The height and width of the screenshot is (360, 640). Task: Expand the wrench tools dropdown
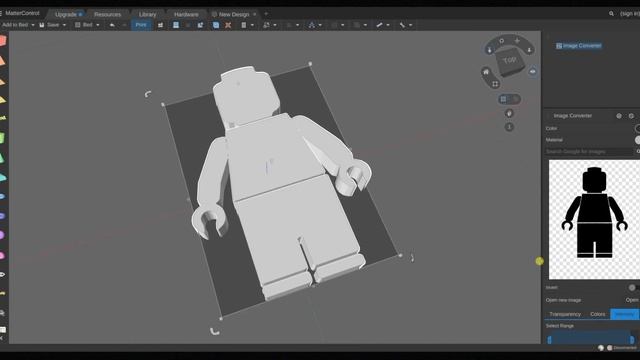pos(411,25)
